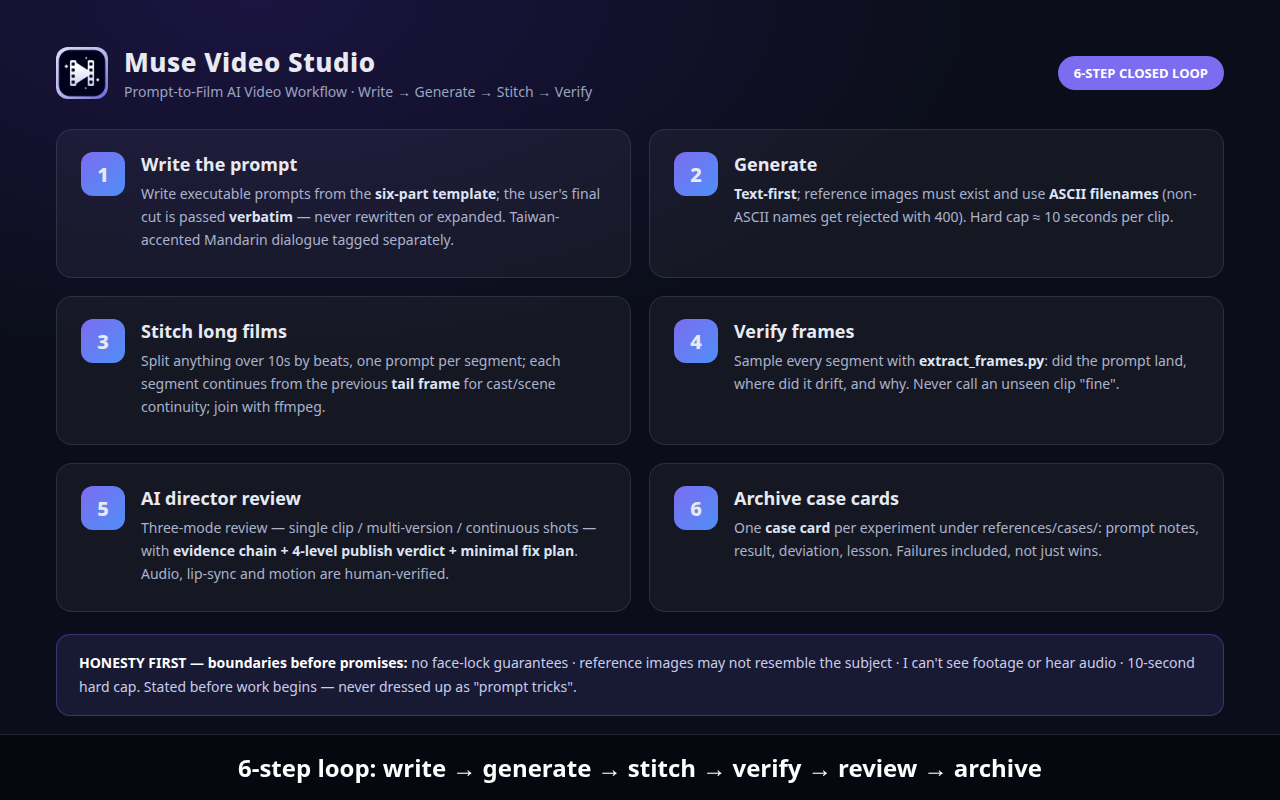Click the bold verbatim word
Image resolution: width=1280 pixels, height=800 pixels.
click(x=260, y=217)
